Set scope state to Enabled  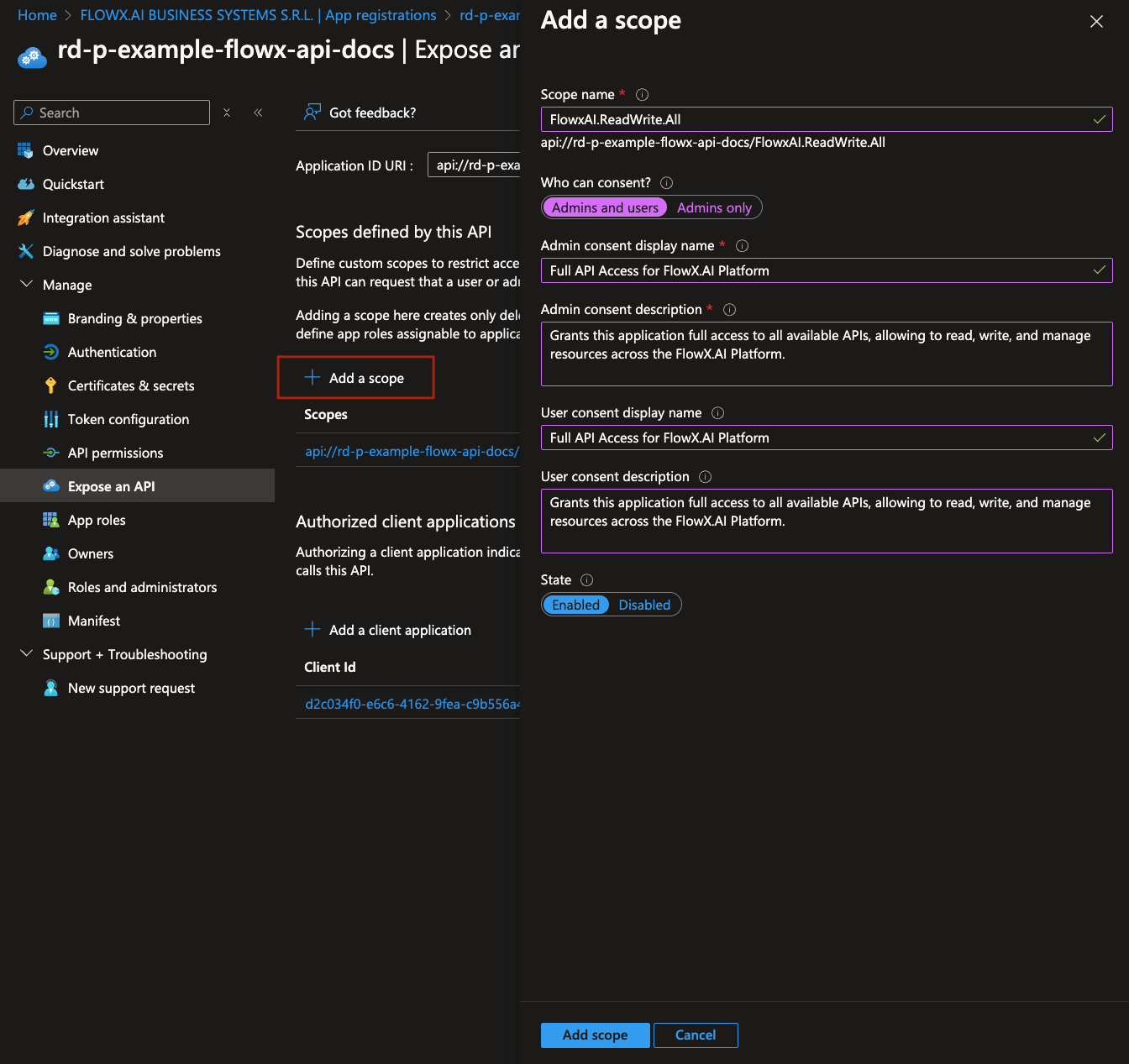pyautogui.click(x=575, y=605)
